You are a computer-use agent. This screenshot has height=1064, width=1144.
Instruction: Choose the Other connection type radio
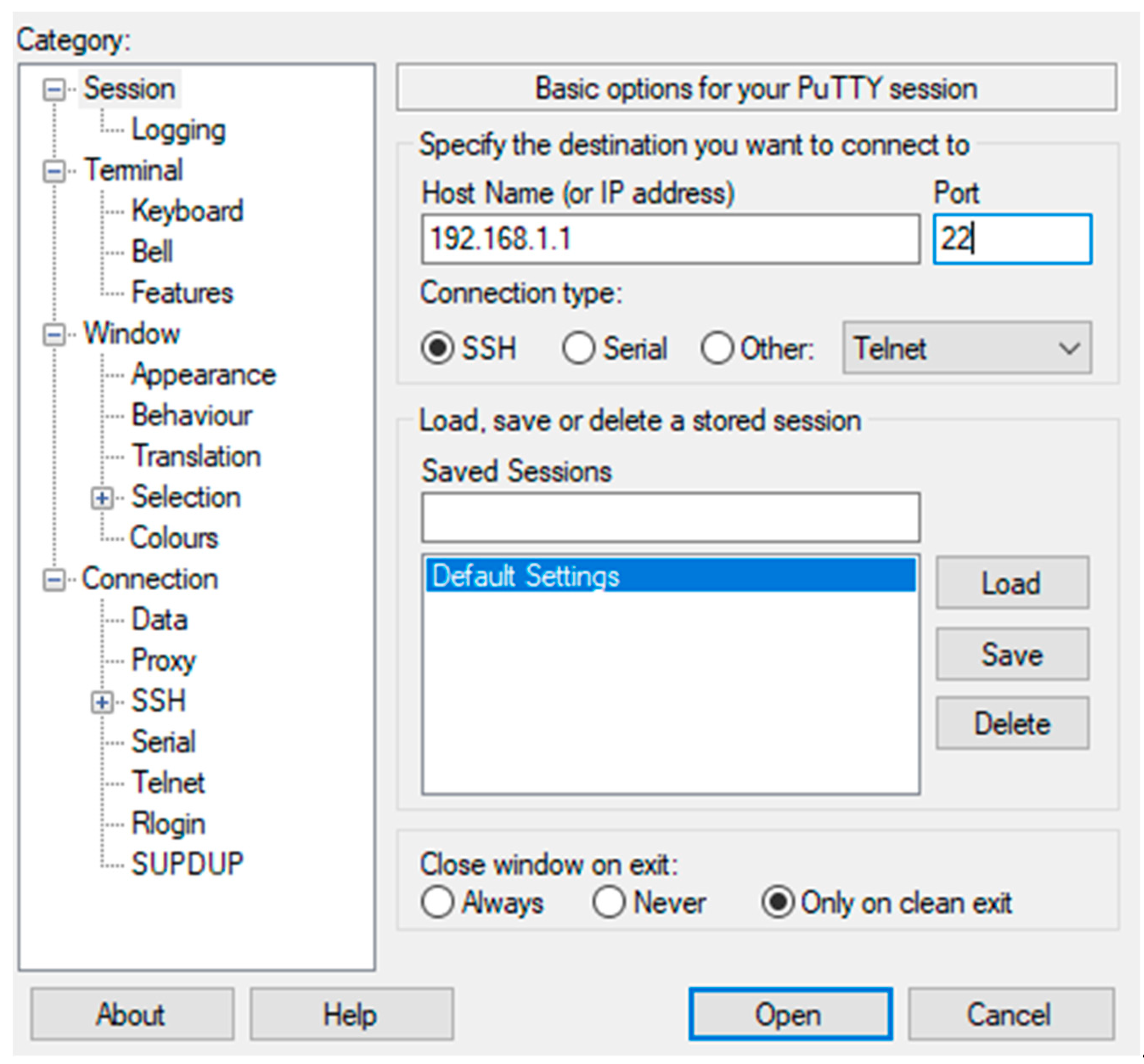click(x=717, y=348)
